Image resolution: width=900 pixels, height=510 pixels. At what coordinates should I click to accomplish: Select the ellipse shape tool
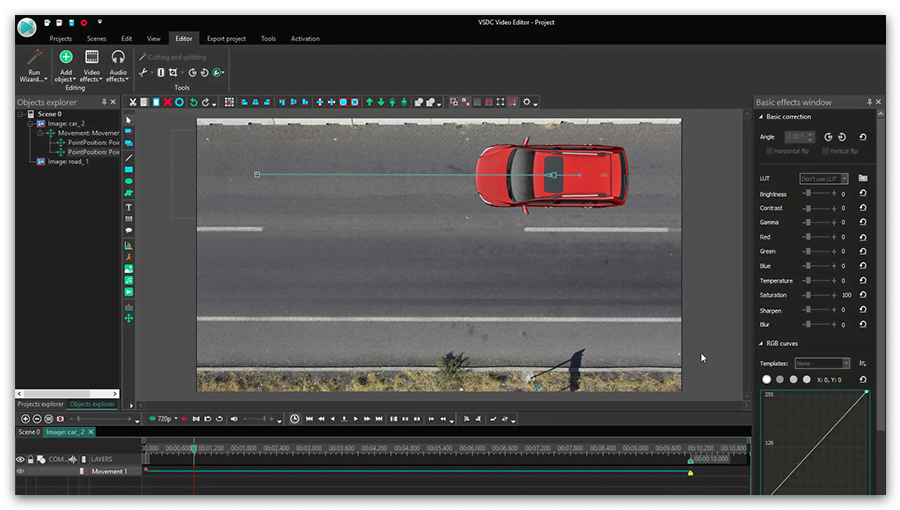pyautogui.click(x=128, y=181)
